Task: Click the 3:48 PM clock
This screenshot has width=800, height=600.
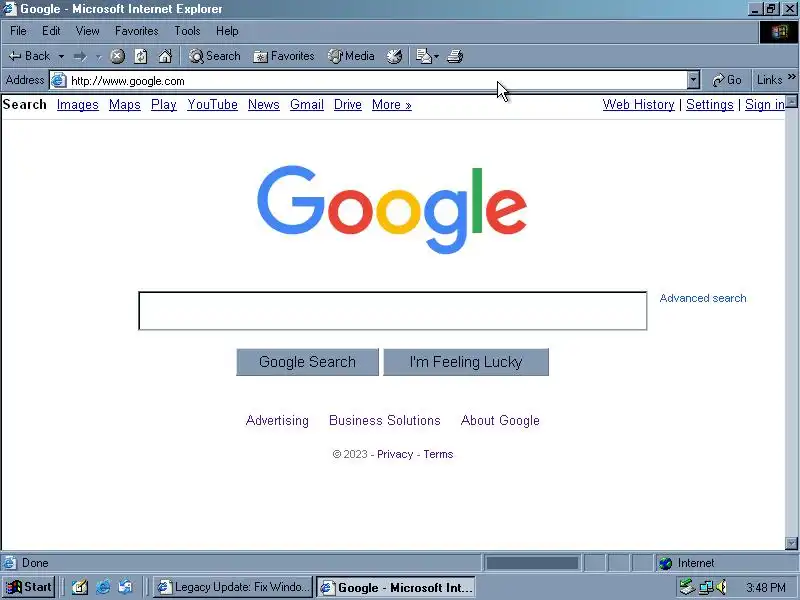Action: (x=766, y=588)
